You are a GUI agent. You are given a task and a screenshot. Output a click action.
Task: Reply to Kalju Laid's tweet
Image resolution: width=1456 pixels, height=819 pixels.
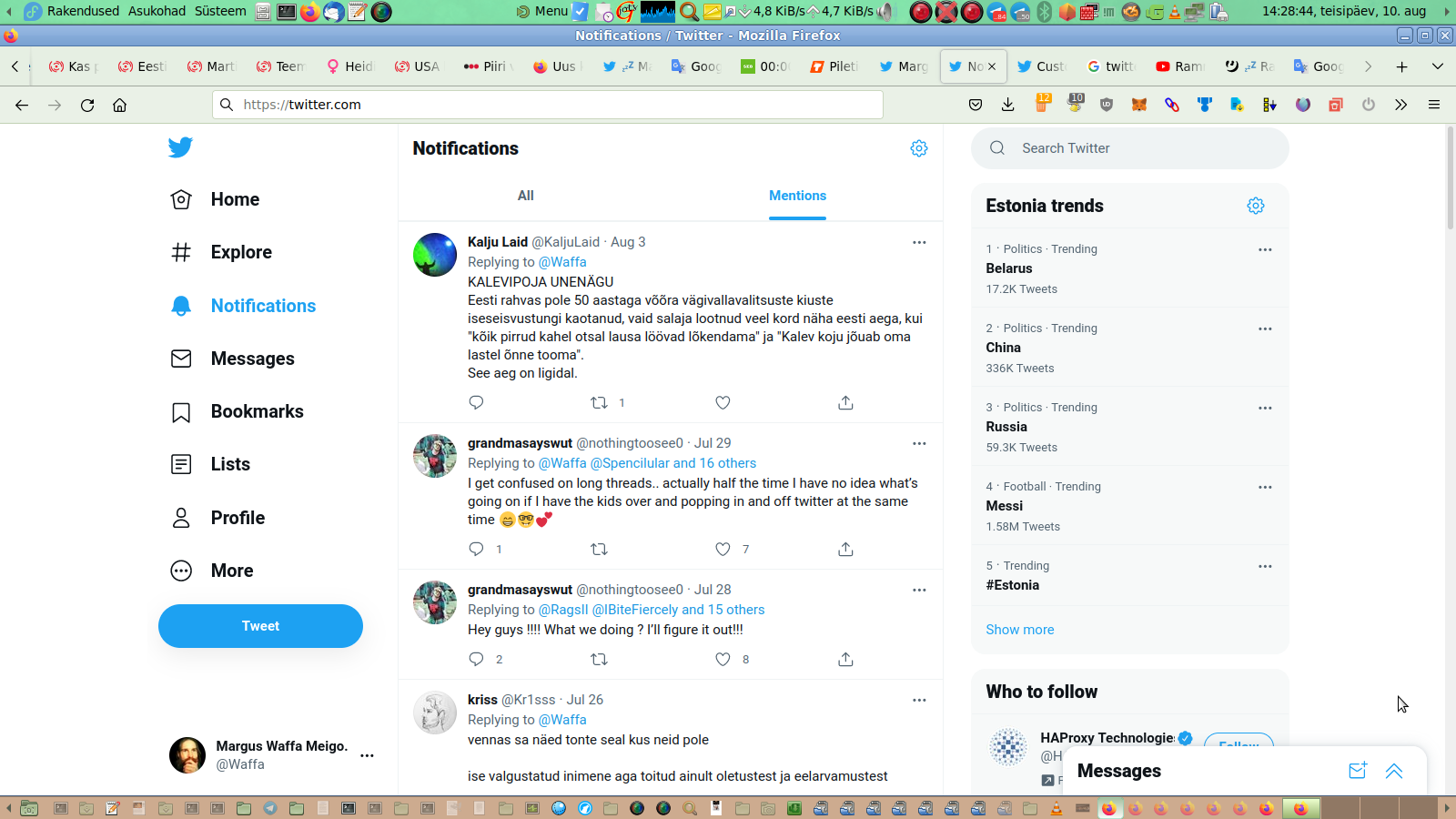(476, 402)
